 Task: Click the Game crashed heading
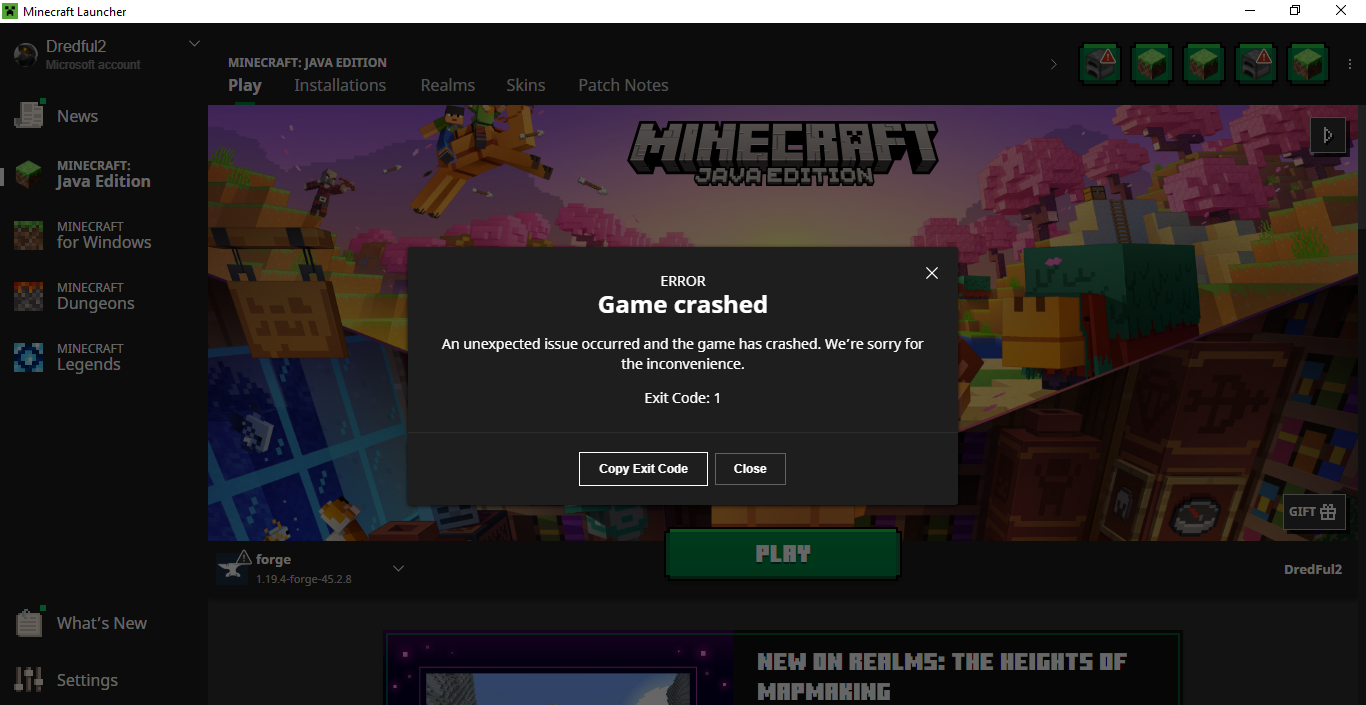point(683,304)
